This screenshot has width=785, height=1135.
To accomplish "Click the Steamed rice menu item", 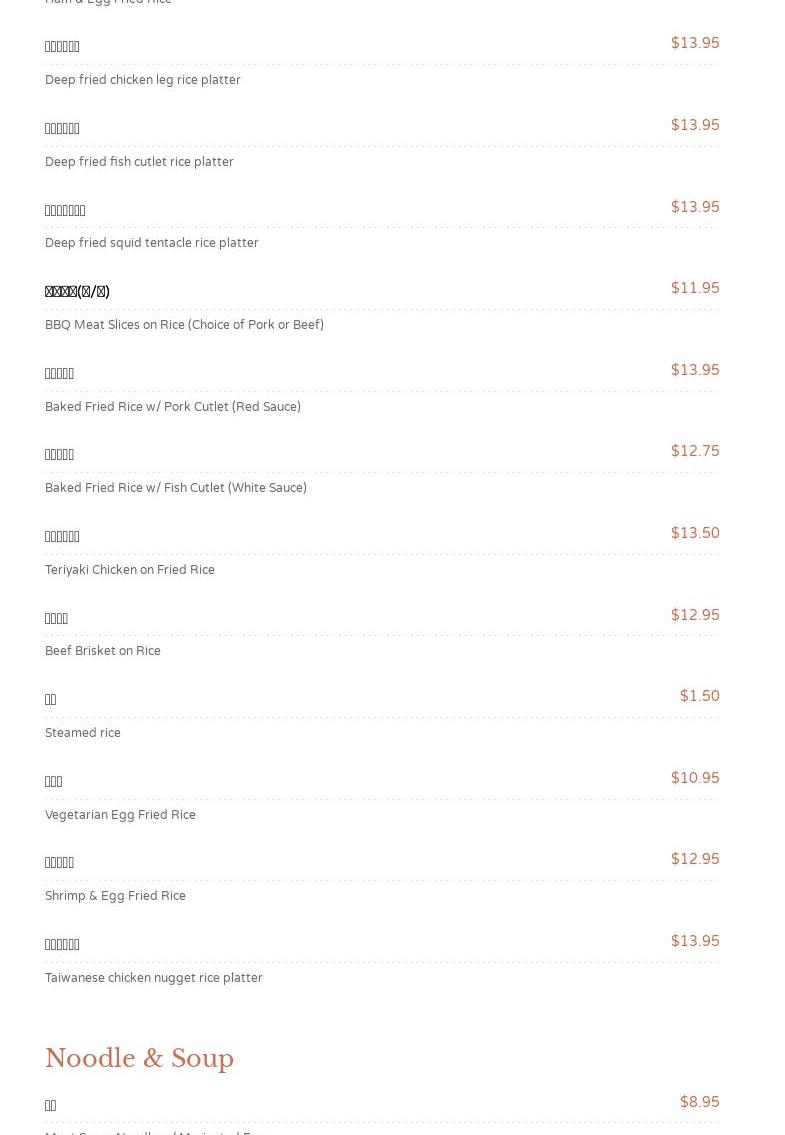I will point(82,733).
